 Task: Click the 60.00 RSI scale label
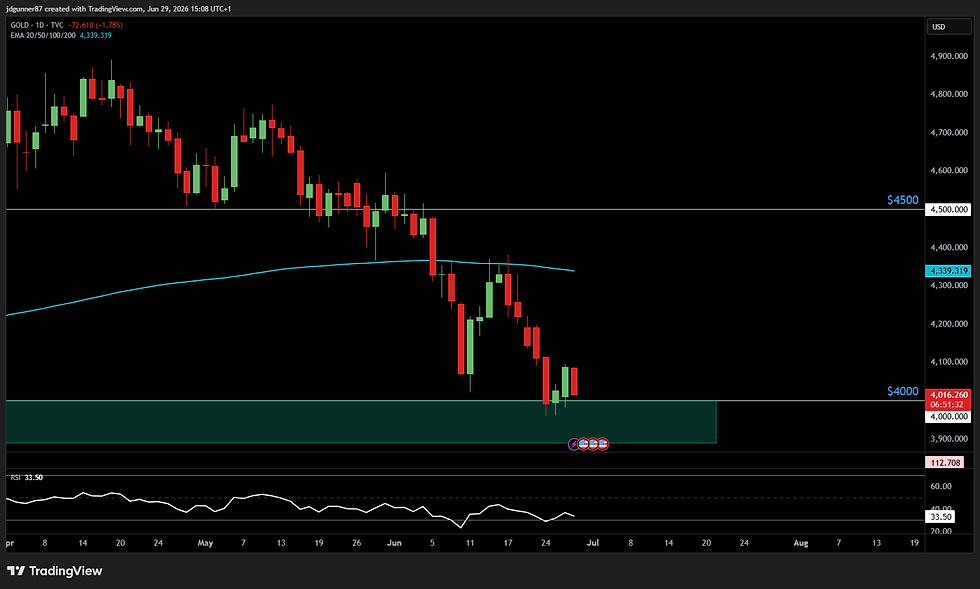pyautogui.click(x=941, y=486)
